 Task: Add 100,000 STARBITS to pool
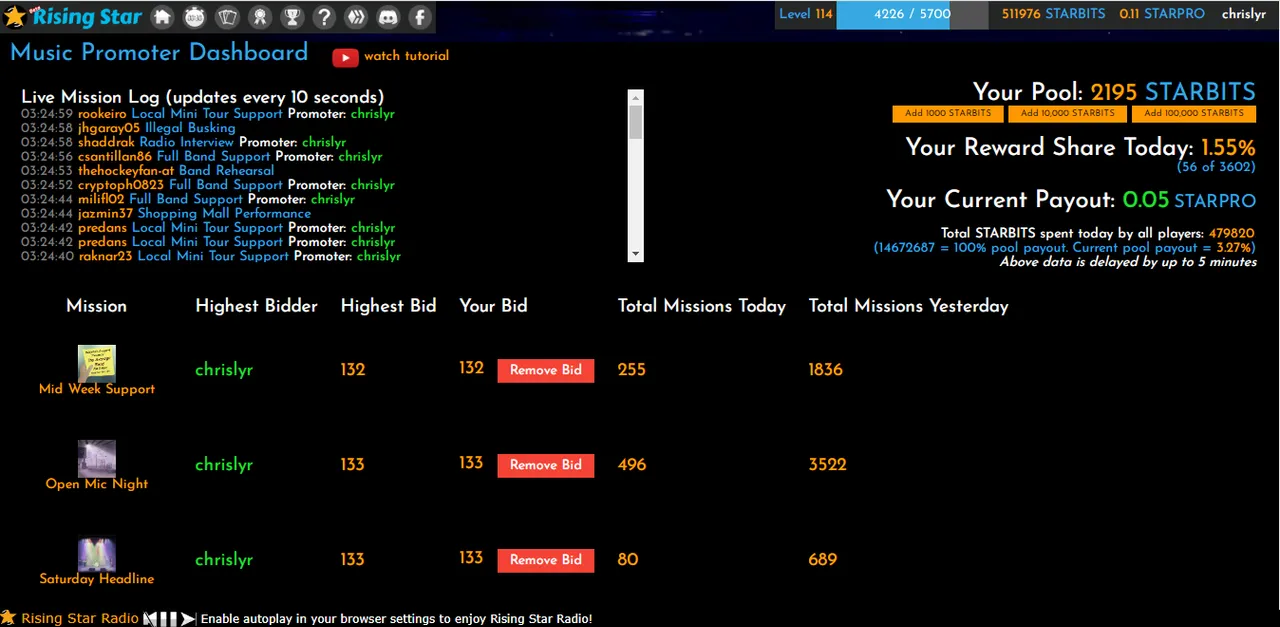click(1194, 114)
